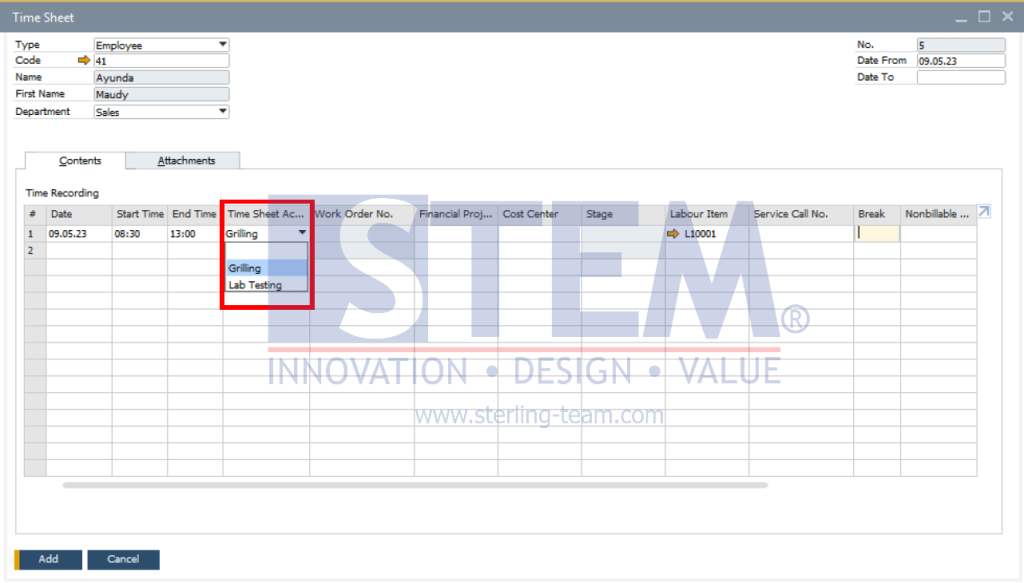
Task: Switch to the Contents tab
Action: 79,160
